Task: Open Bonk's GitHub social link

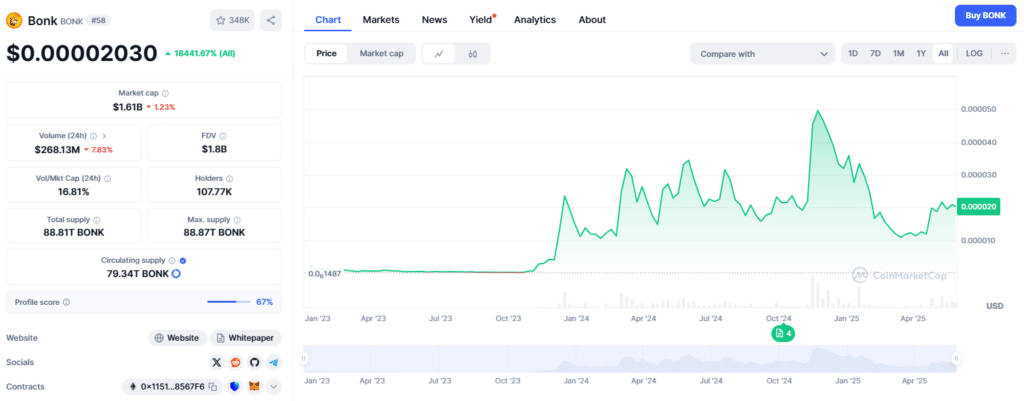Action: (255, 362)
